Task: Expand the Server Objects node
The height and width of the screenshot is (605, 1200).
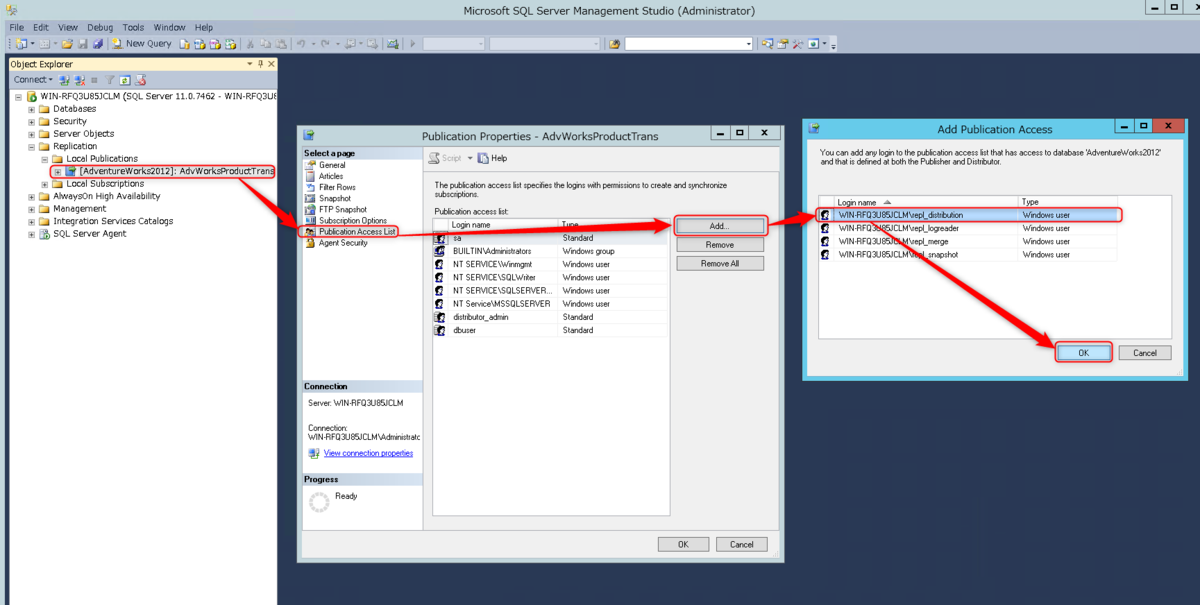Action: [31, 134]
